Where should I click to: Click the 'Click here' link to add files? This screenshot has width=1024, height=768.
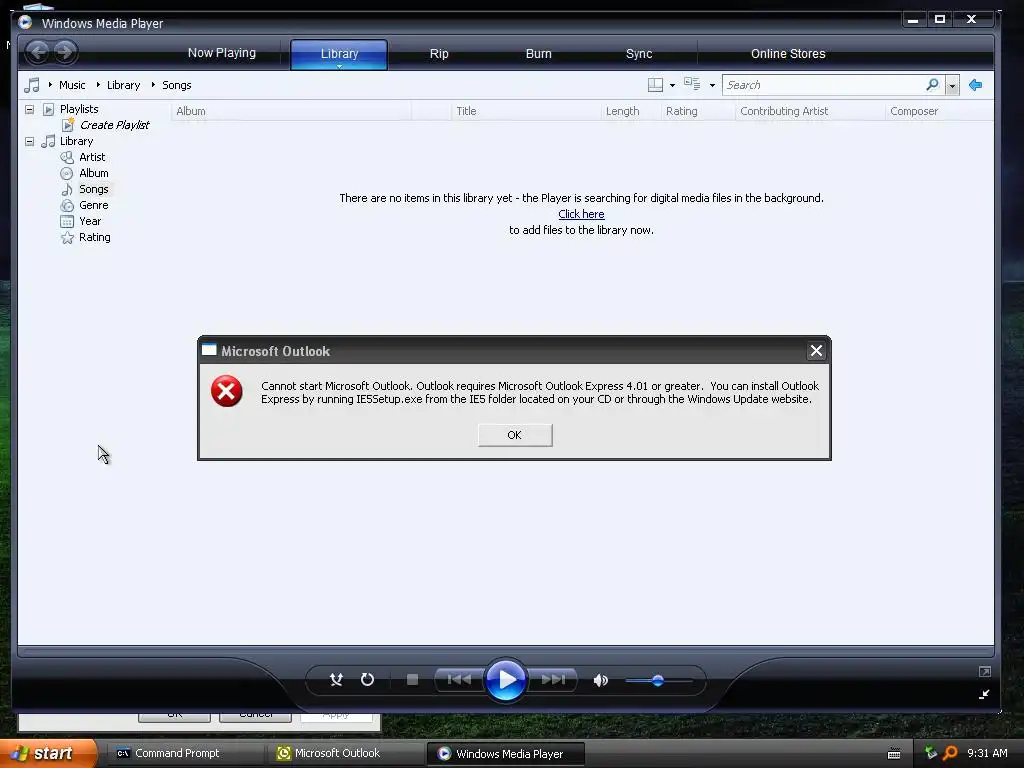[581, 214]
